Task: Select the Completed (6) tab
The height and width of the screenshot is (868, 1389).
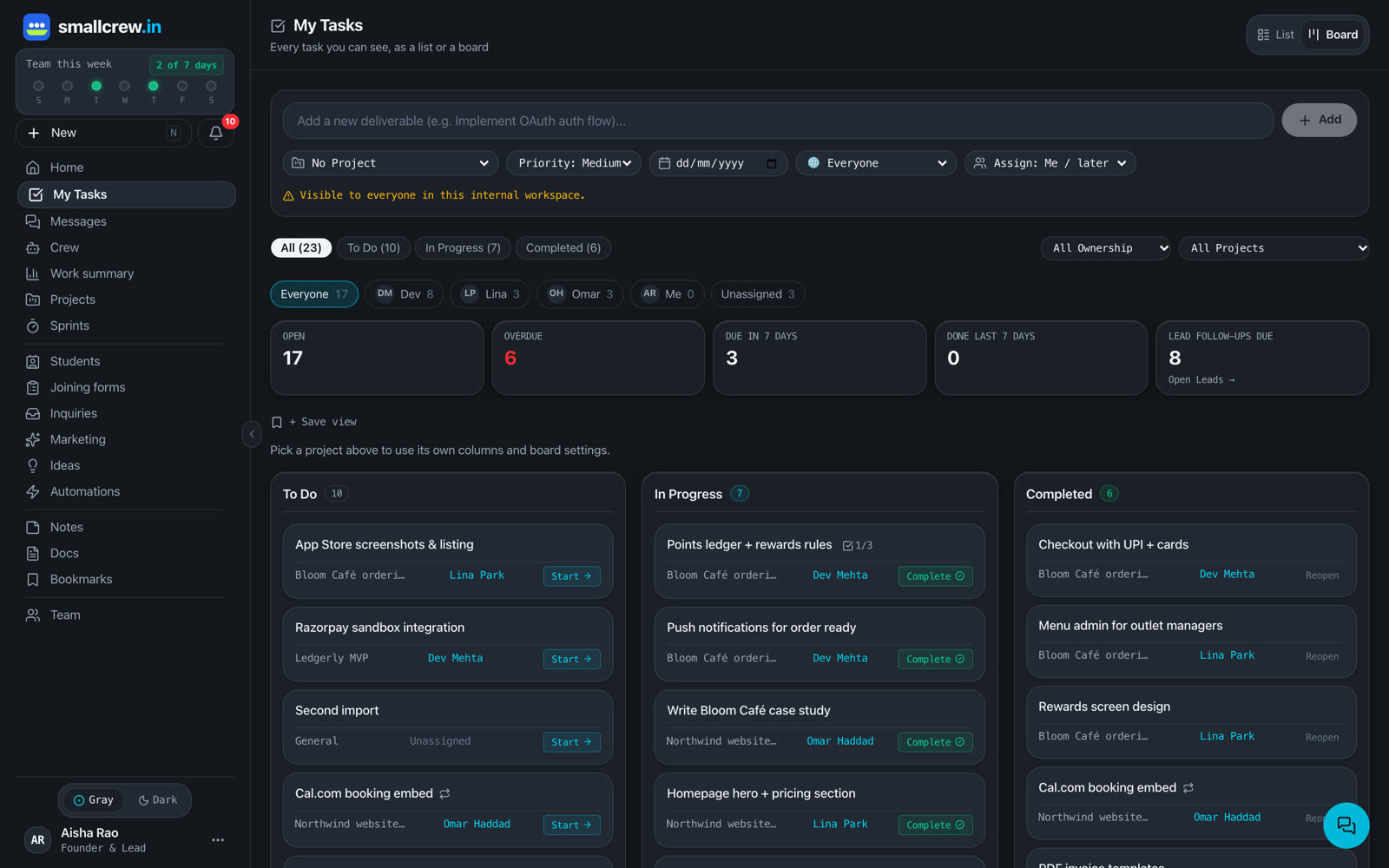Action: [563, 248]
